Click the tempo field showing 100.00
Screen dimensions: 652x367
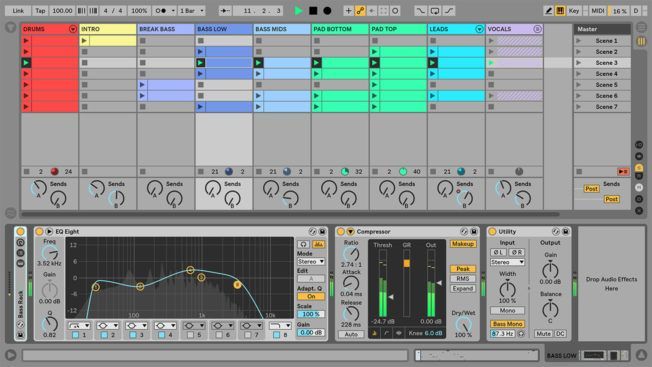pos(62,11)
